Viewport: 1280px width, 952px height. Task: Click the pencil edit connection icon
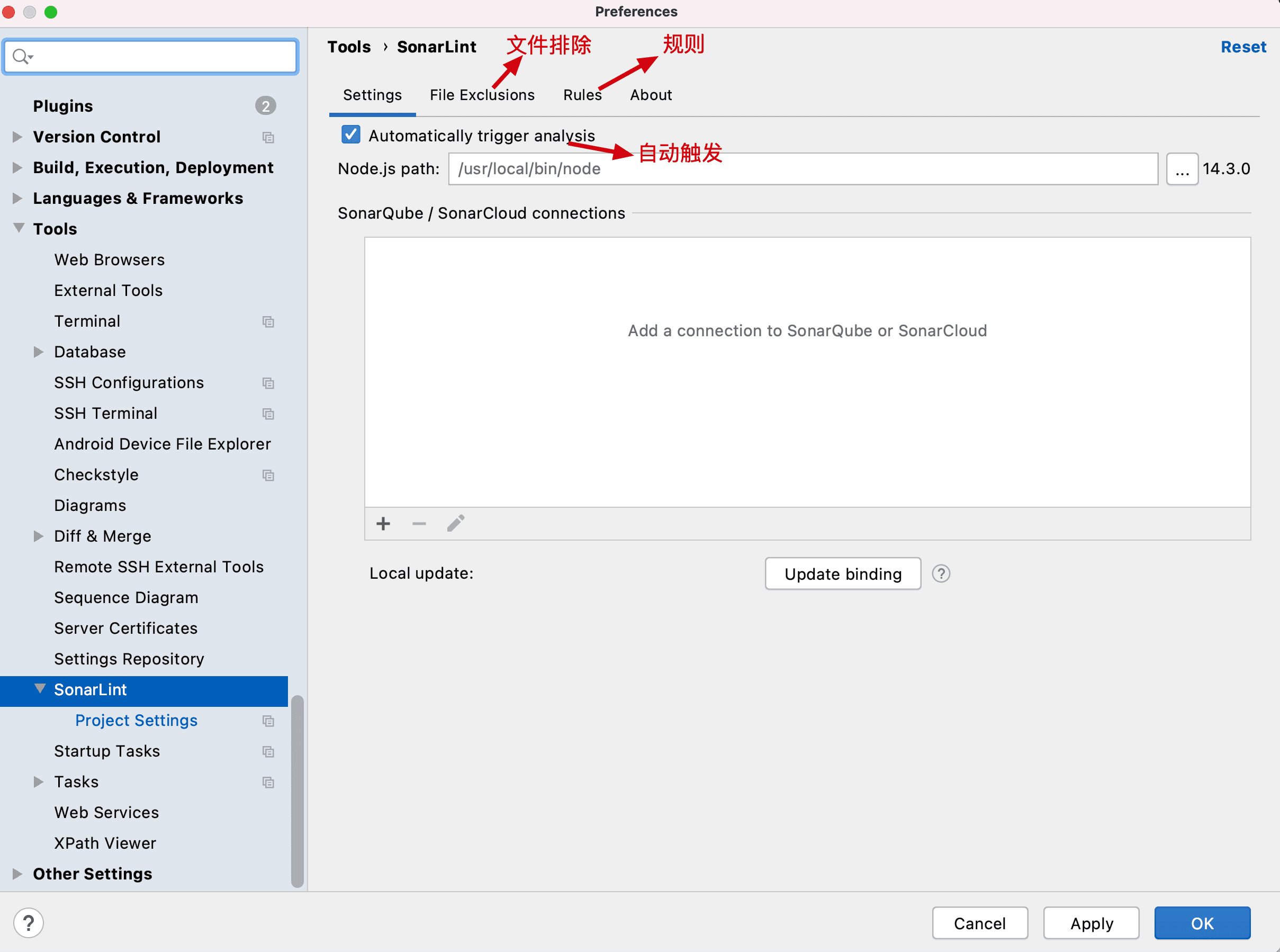pos(455,523)
